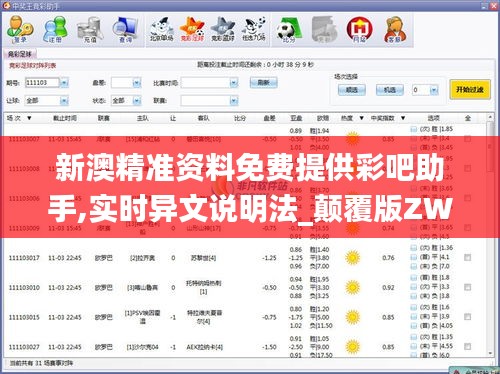Select the 北京单场 toolbar icon
Image resolution: width=500 pixels, height=374 pixels.
click(161, 29)
